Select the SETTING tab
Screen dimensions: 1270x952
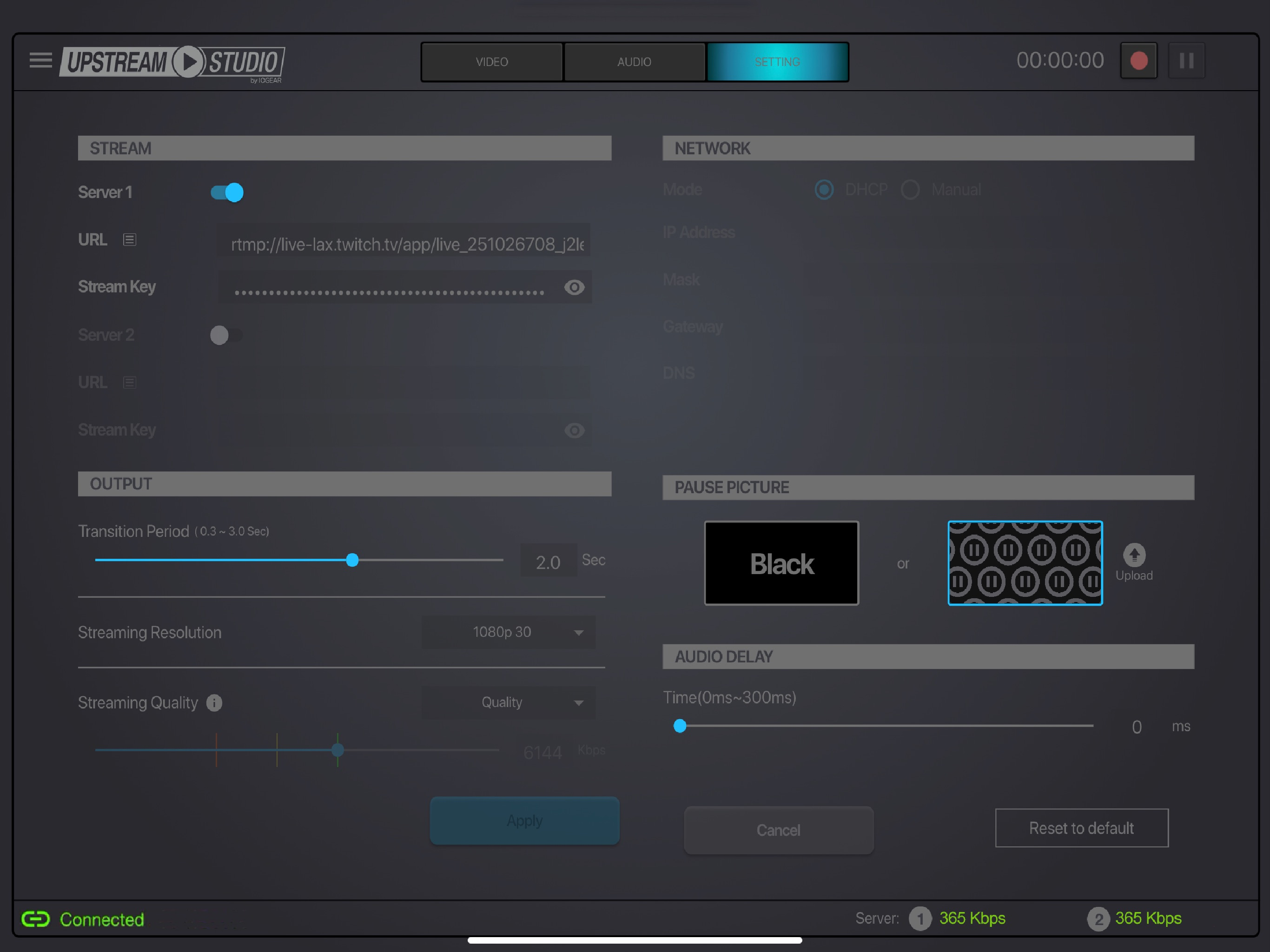point(777,61)
